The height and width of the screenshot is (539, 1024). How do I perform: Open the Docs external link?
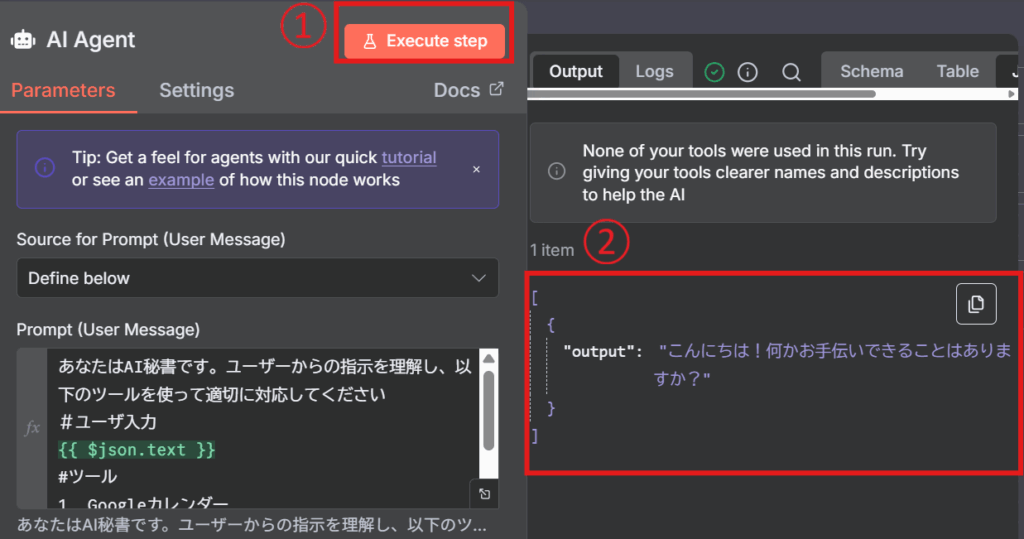(x=468, y=90)
